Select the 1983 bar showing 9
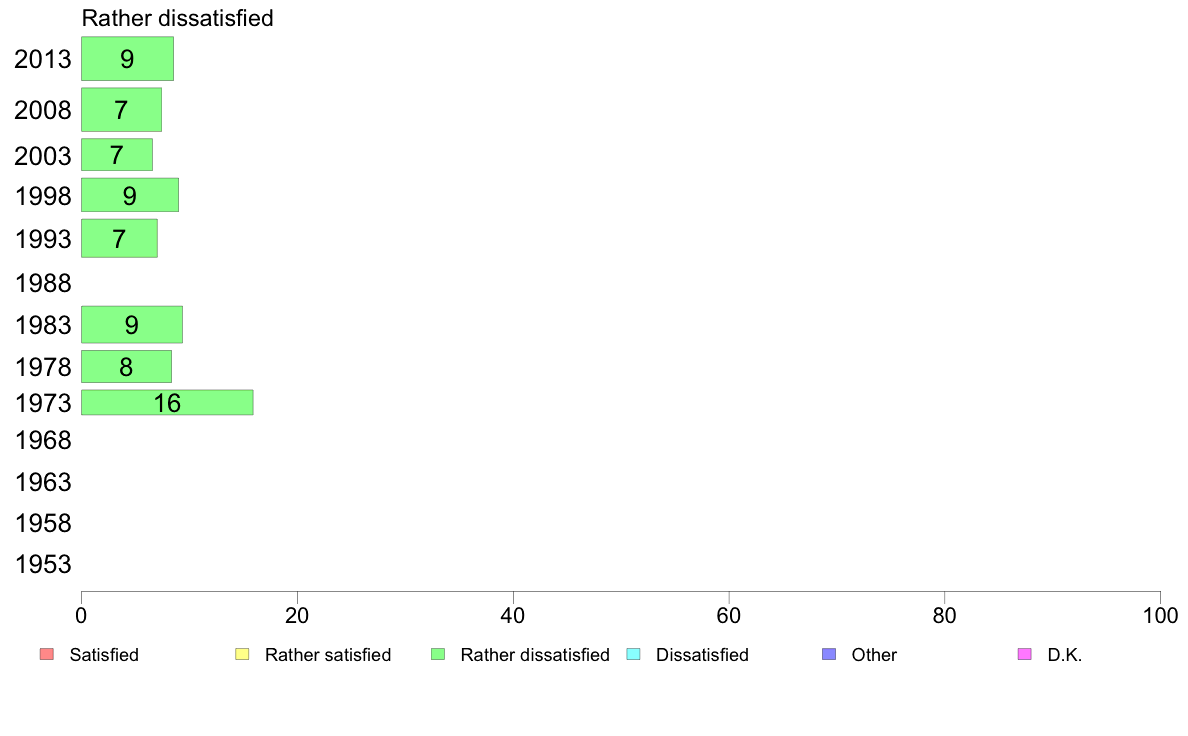The height and width of the screenshot is (736, 1188). (x=132, y=324)
